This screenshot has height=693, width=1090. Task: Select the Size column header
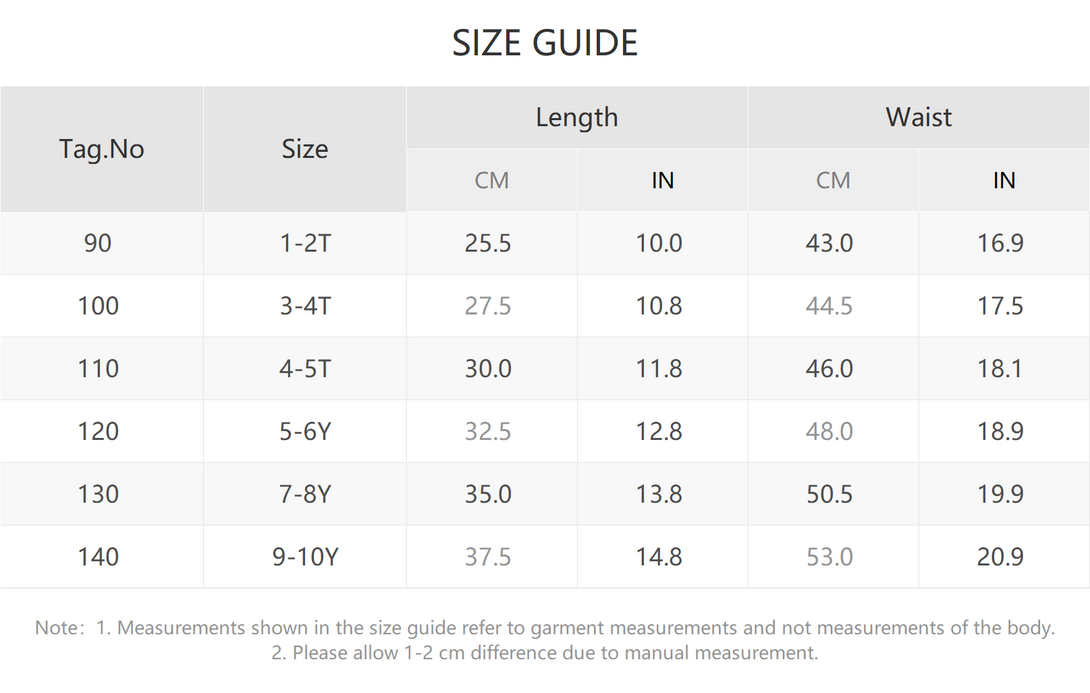click(x=304, y=149)
